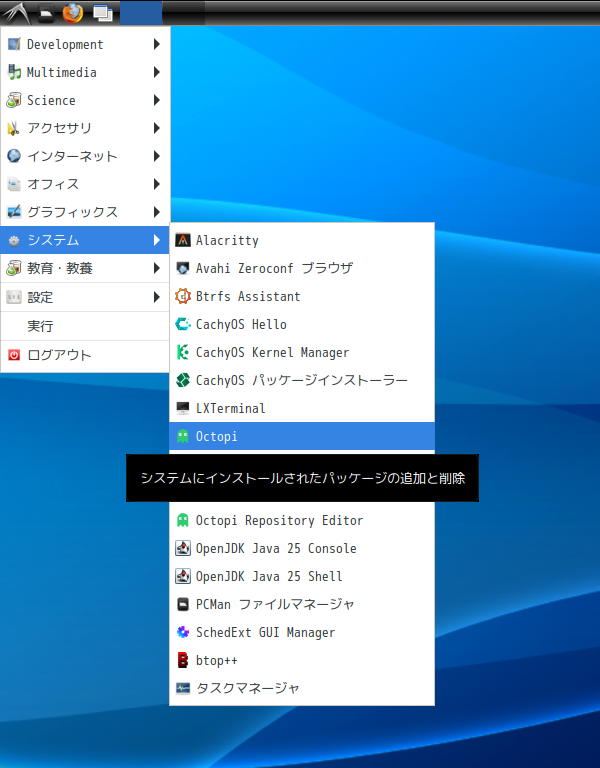
Task: Click the Alacritty app icon
Action: coord(183,240)
